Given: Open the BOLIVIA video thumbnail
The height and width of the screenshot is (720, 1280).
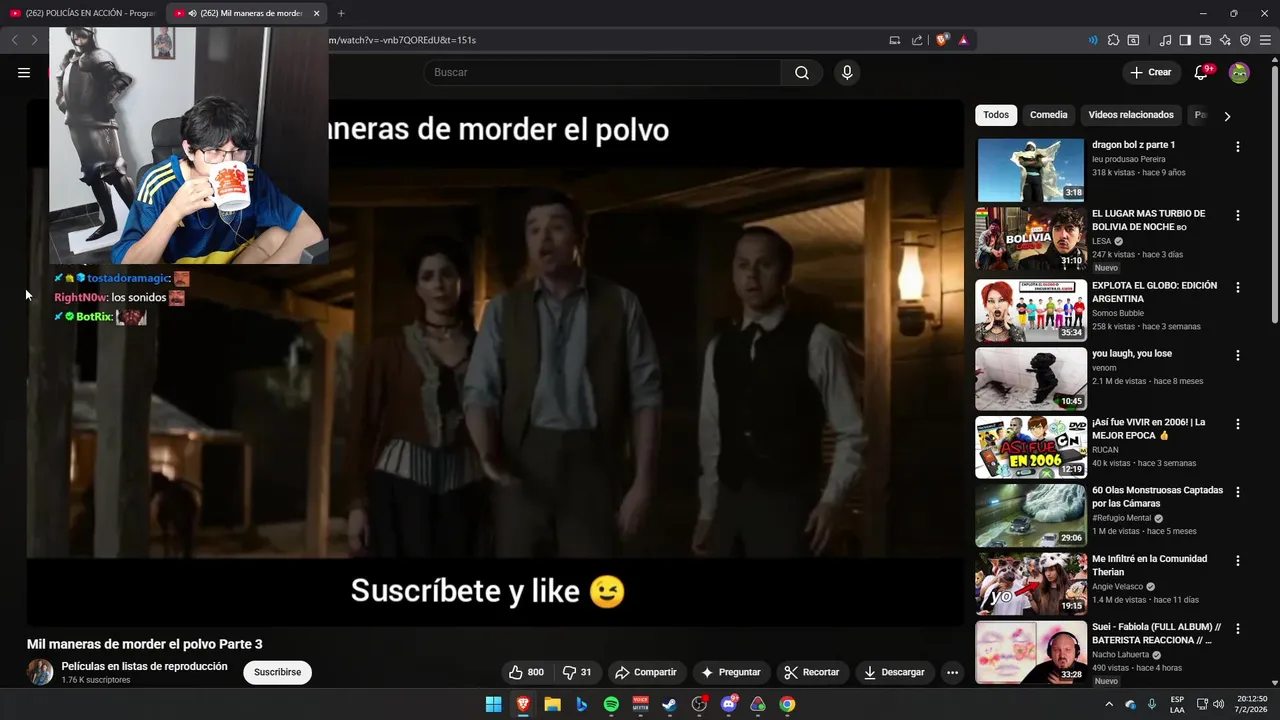Looking at the screenshot, I should [1030, 239].
